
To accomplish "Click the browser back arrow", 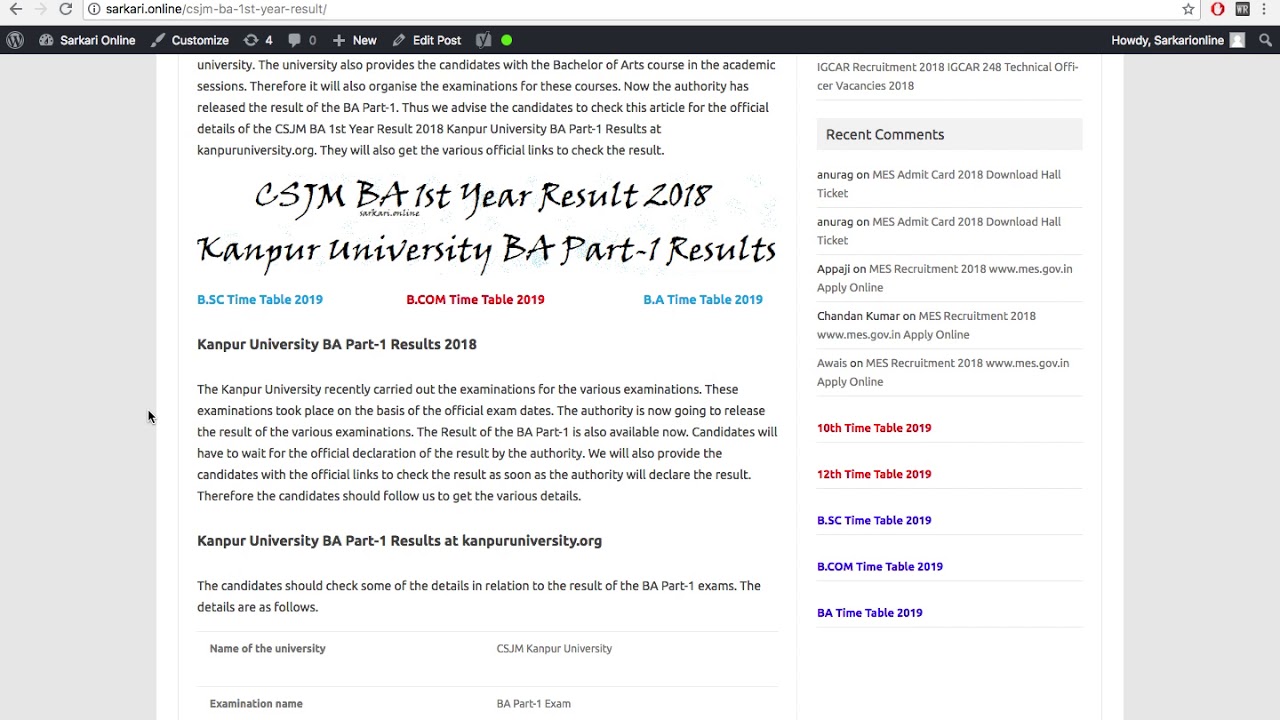I will 16,9.
